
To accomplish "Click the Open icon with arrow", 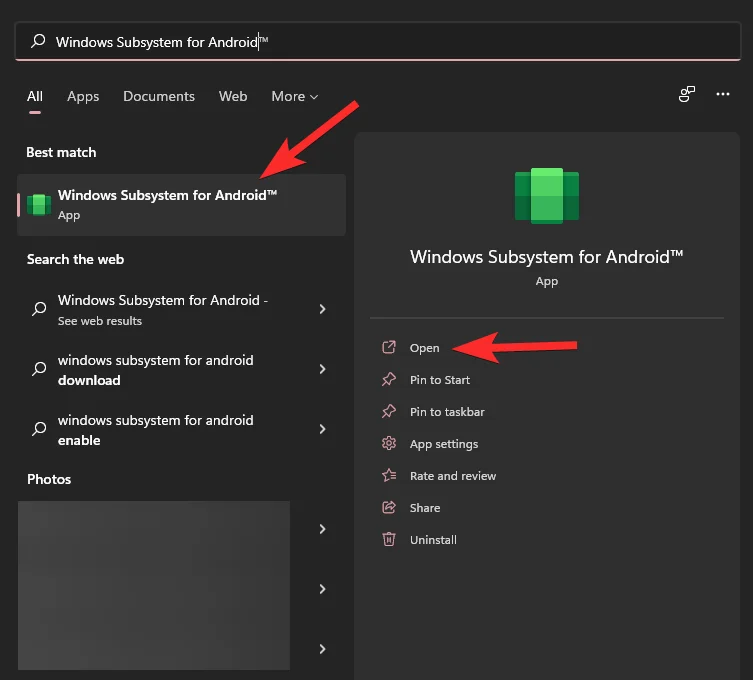I will click(389, 347).
